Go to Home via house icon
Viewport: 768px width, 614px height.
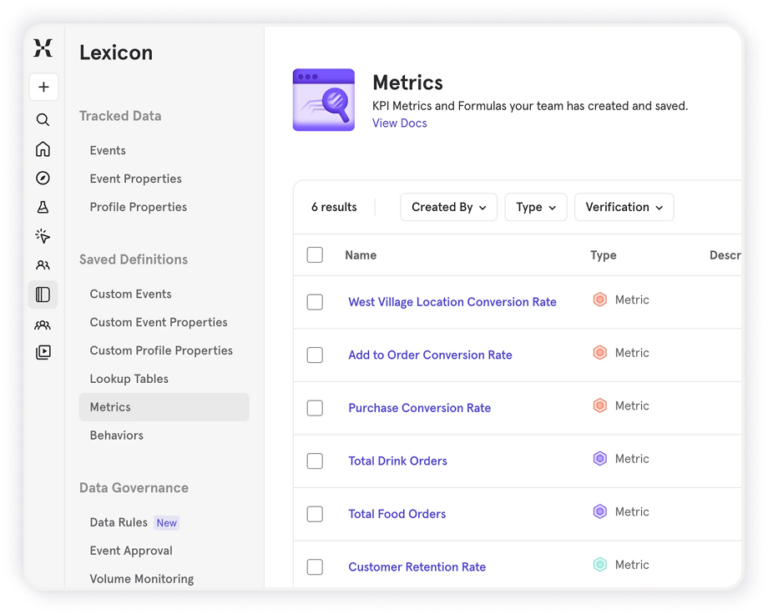click(43, 149)
